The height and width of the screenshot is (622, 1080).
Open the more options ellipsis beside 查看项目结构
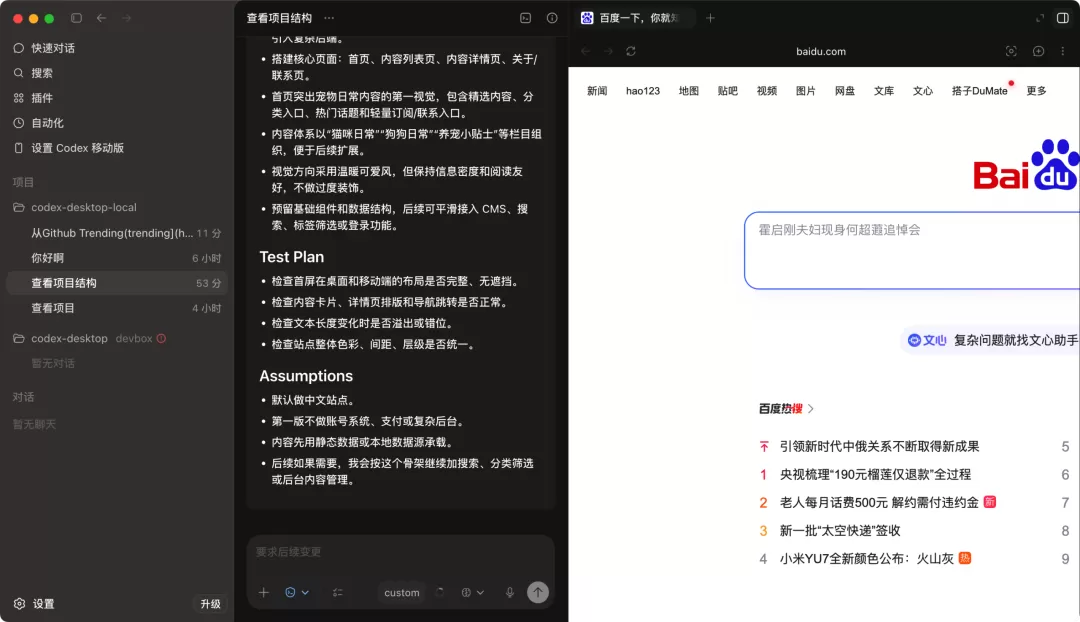click(x=329, y=18)
